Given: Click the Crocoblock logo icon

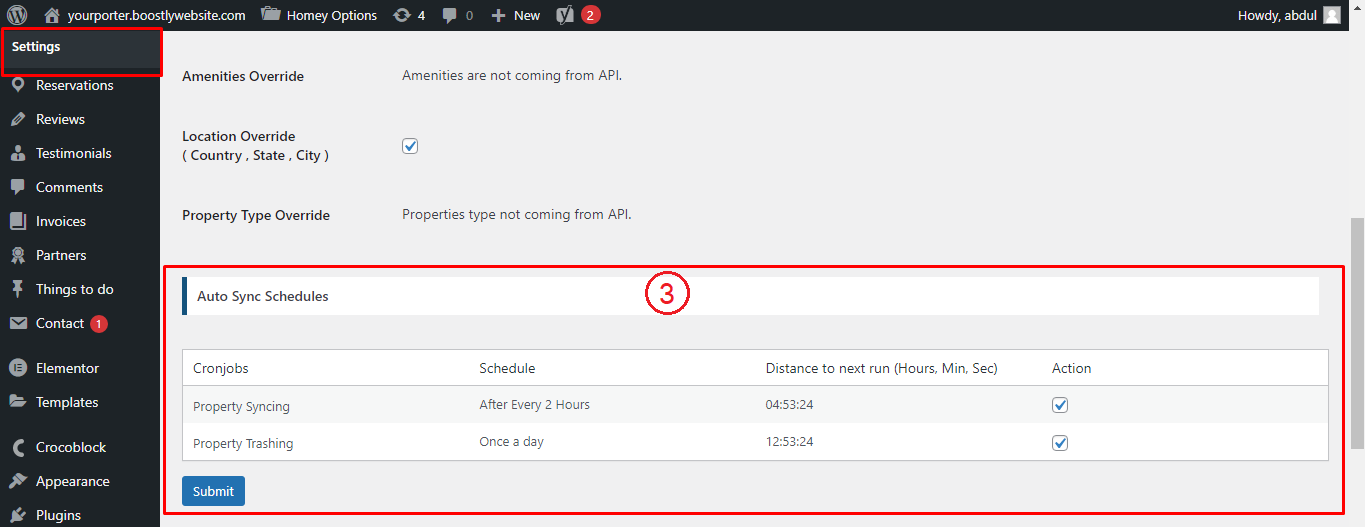Looking at the screenshot, I should (x=17, y=447).
